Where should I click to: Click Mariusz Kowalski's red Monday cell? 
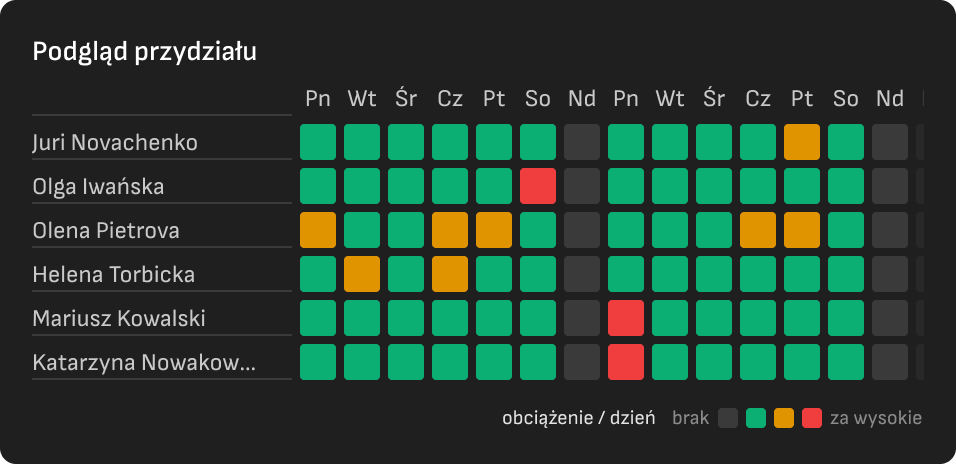click(x=626, y=318)
